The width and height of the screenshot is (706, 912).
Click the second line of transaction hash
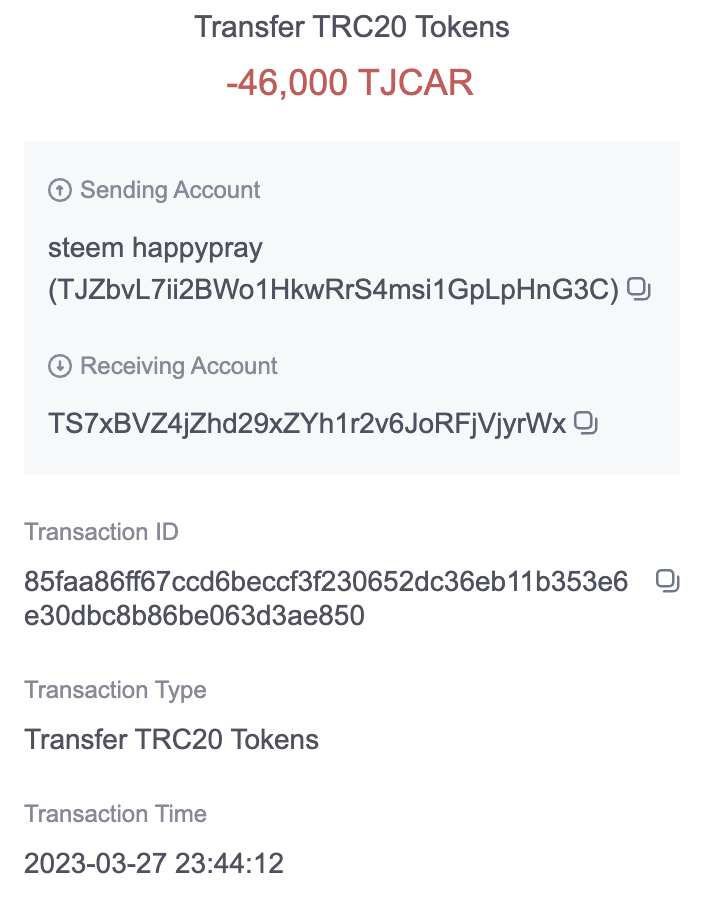194,615
